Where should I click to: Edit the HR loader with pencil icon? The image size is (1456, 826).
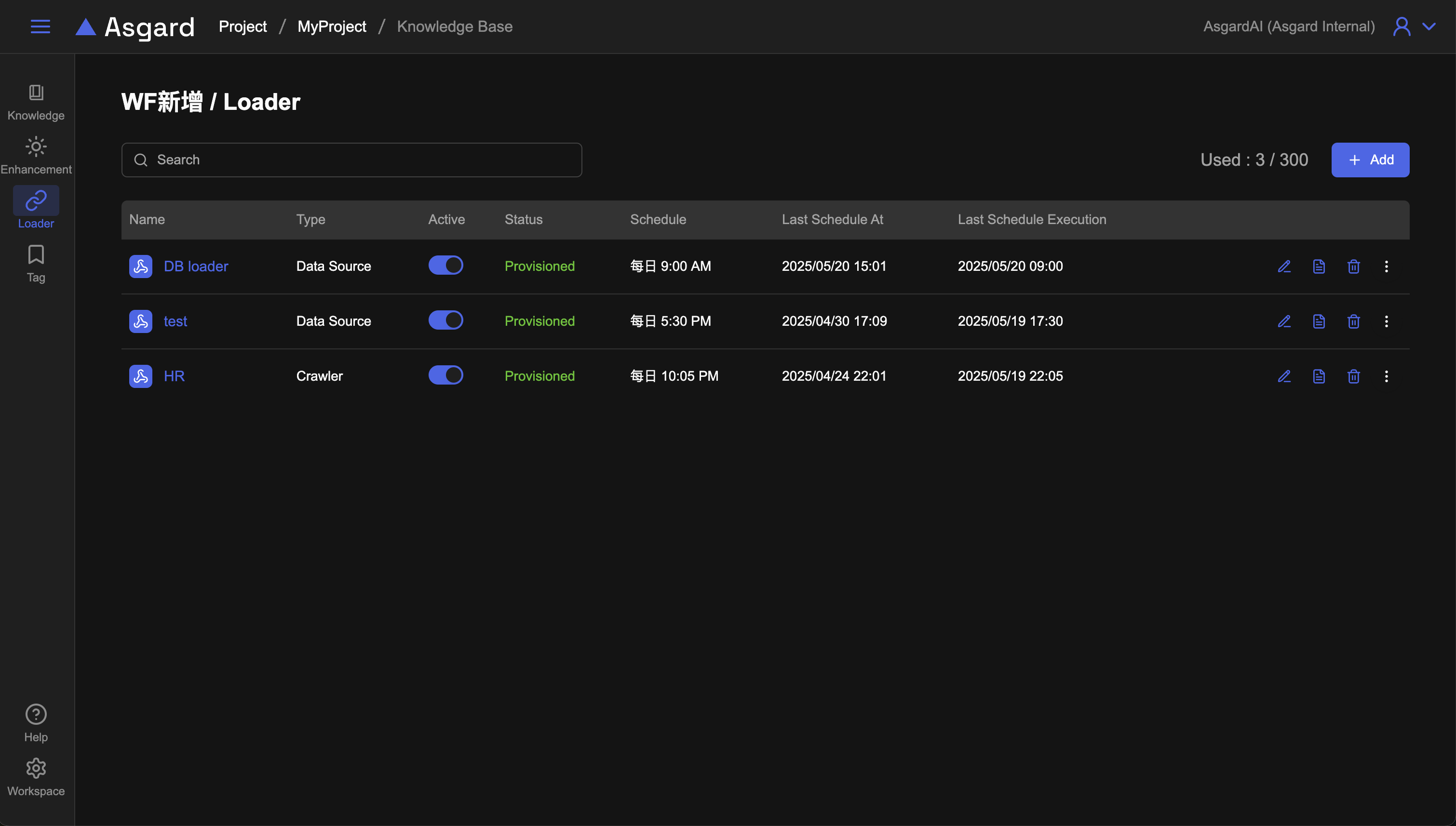tap(1284, 376)
